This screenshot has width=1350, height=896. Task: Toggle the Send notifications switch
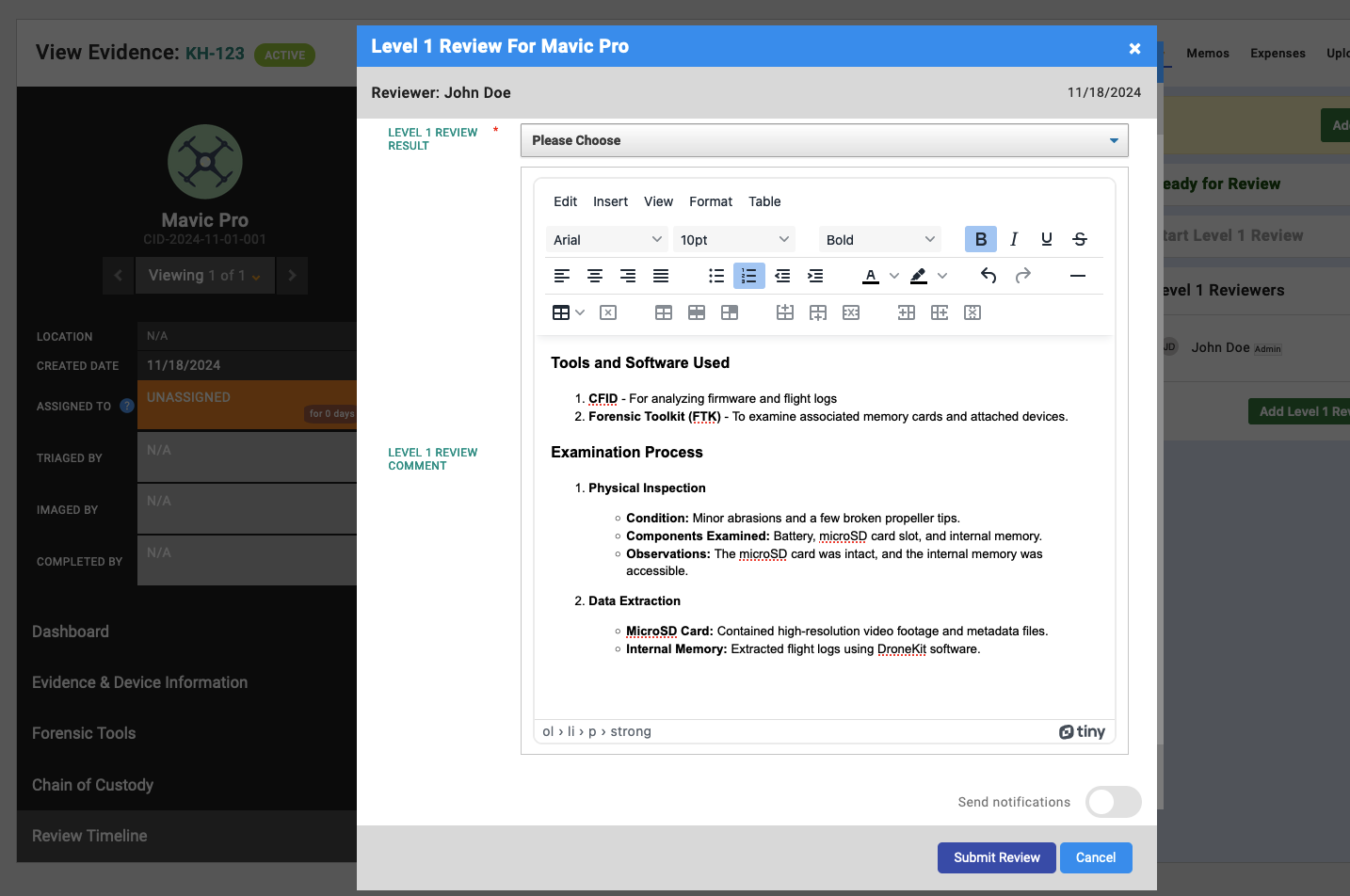(x=1114, y=802)
